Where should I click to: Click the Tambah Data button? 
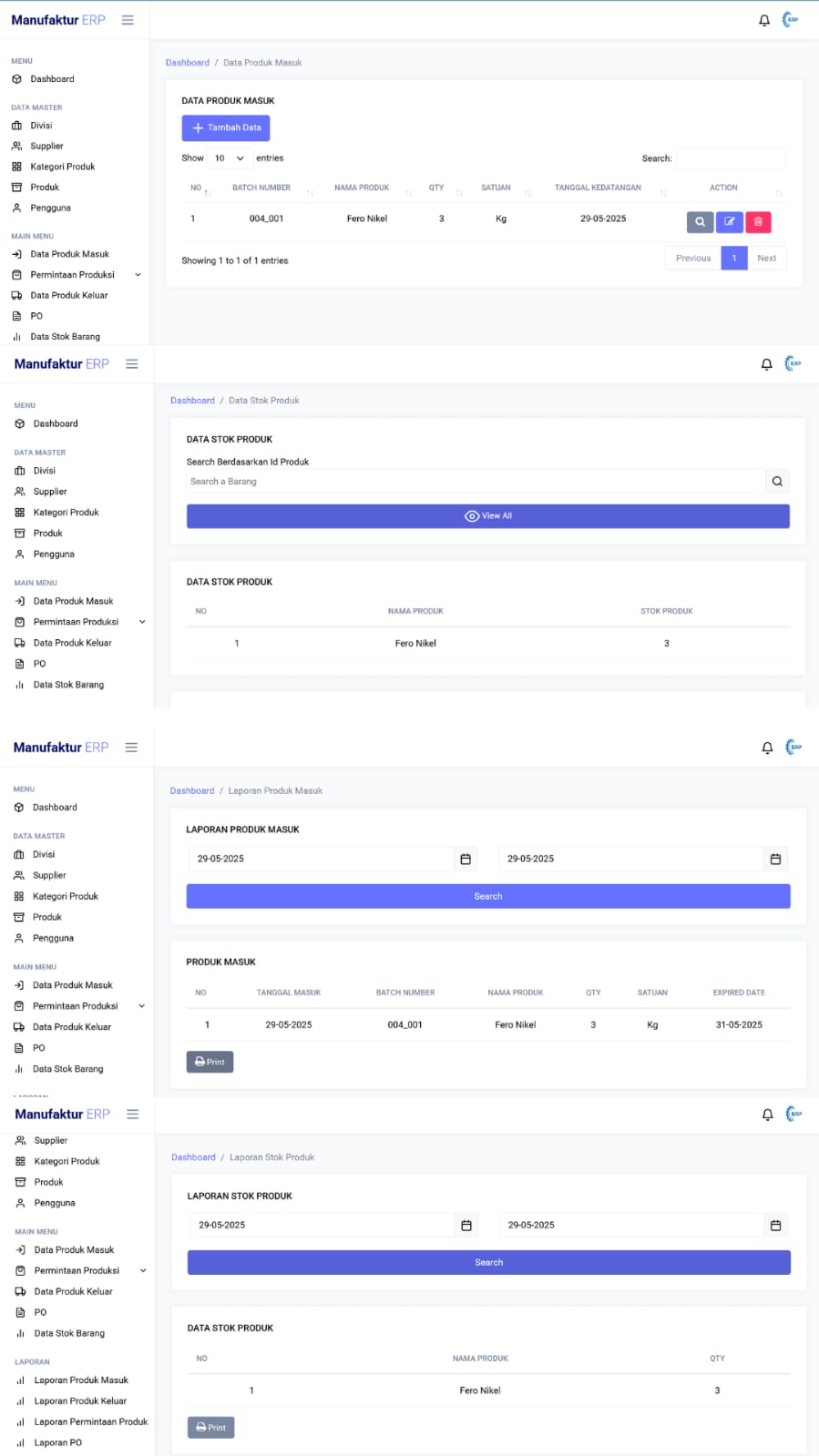tap(226, 127)
